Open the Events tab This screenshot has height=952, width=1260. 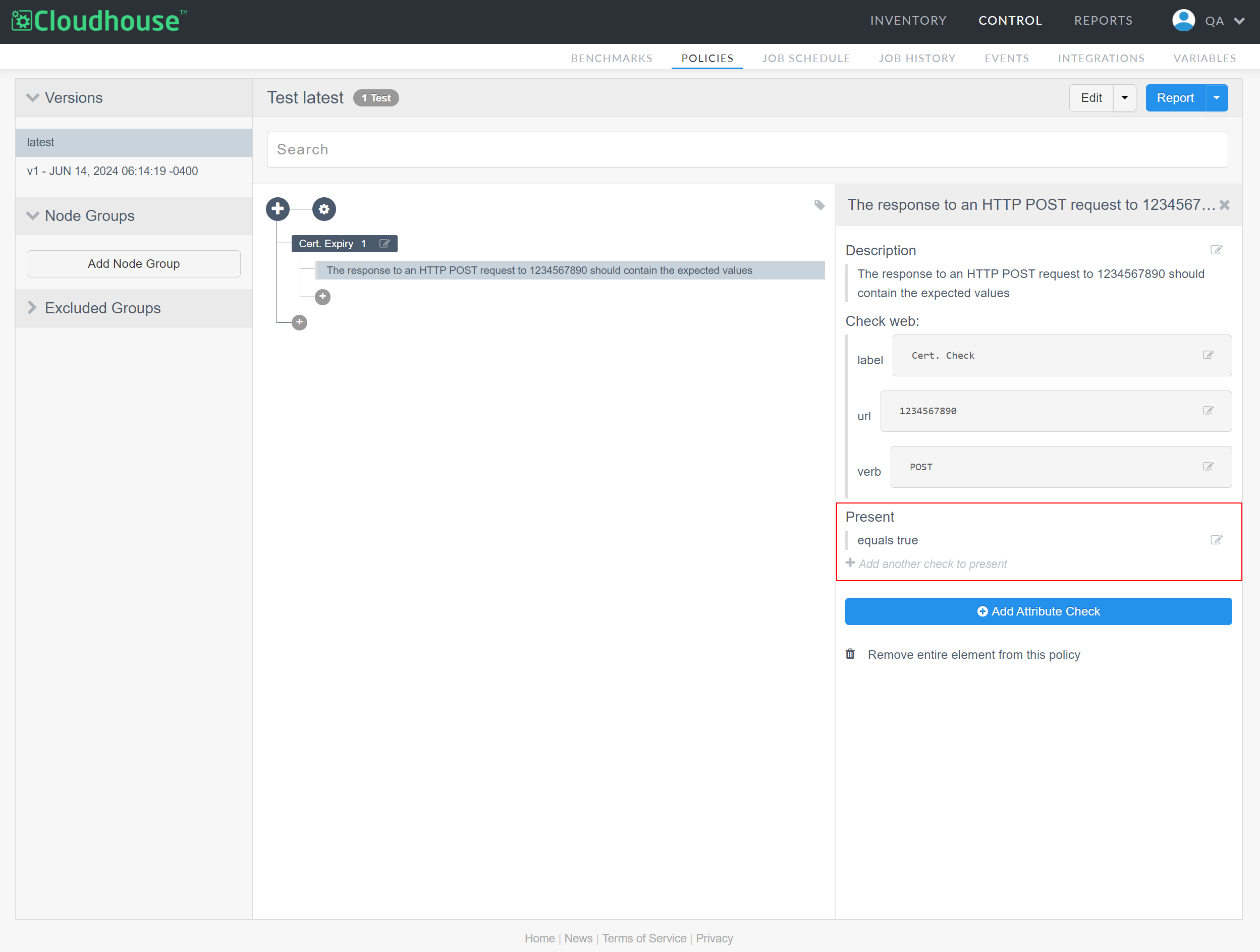pyautogui.click(x=1006, y=58)
